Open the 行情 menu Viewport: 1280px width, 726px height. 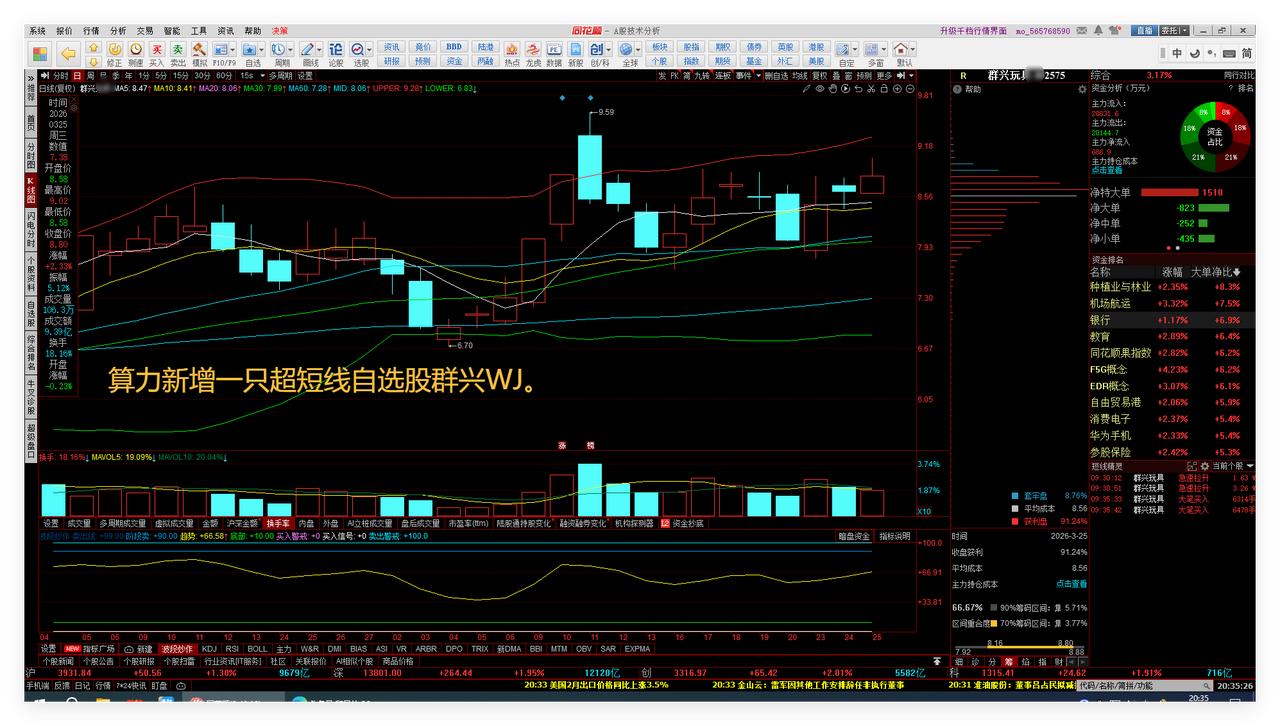pyautogui.click(x=91, y=31)
